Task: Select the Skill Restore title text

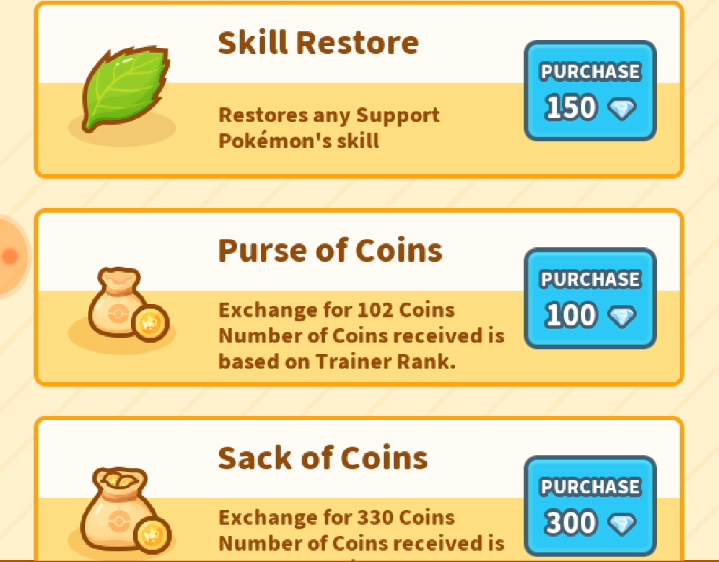Action: (x=318, y=43)
